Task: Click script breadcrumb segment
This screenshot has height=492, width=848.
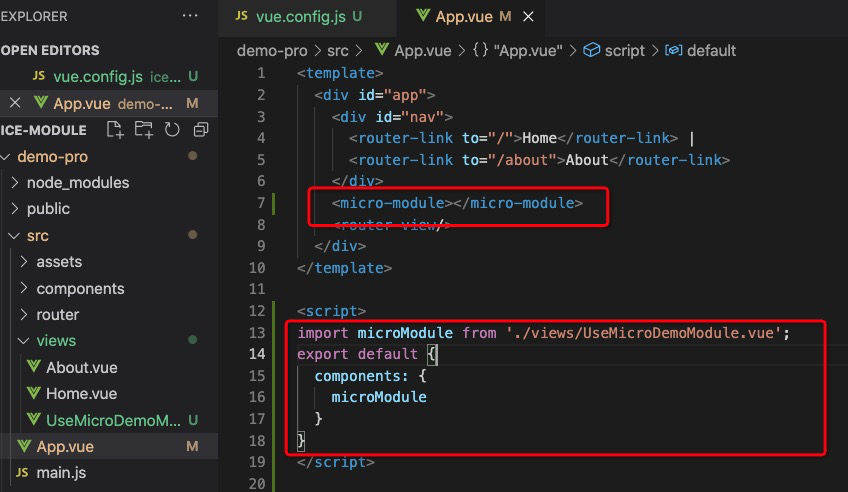Action: pyautogui.click(x=614, y=50)
